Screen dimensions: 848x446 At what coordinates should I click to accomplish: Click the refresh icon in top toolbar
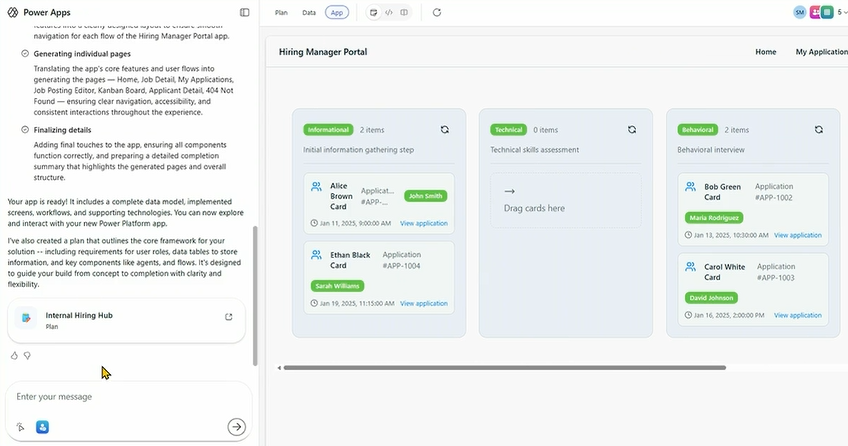click(x=437, y=12)
